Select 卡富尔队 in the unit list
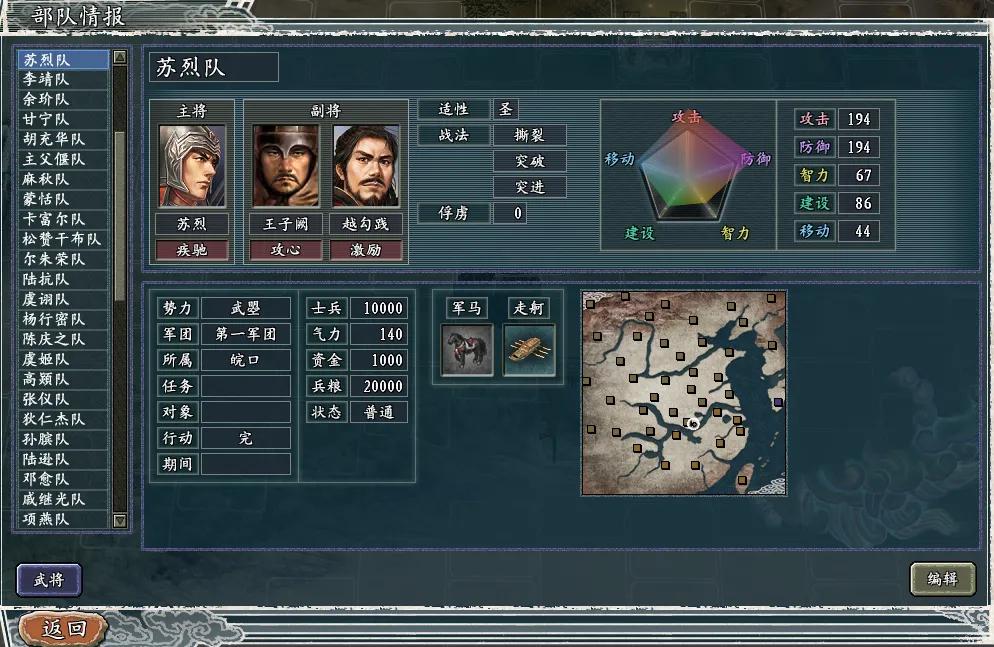 pyautogui.click(x=63, y=219)
